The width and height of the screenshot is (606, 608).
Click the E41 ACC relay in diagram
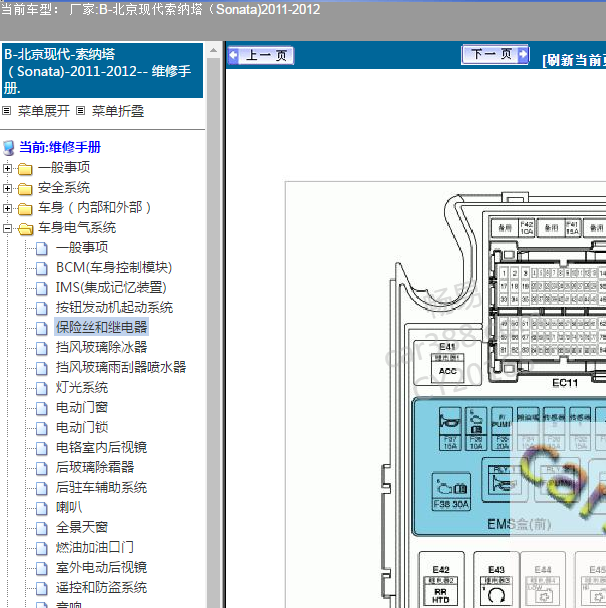click(447, 363)
